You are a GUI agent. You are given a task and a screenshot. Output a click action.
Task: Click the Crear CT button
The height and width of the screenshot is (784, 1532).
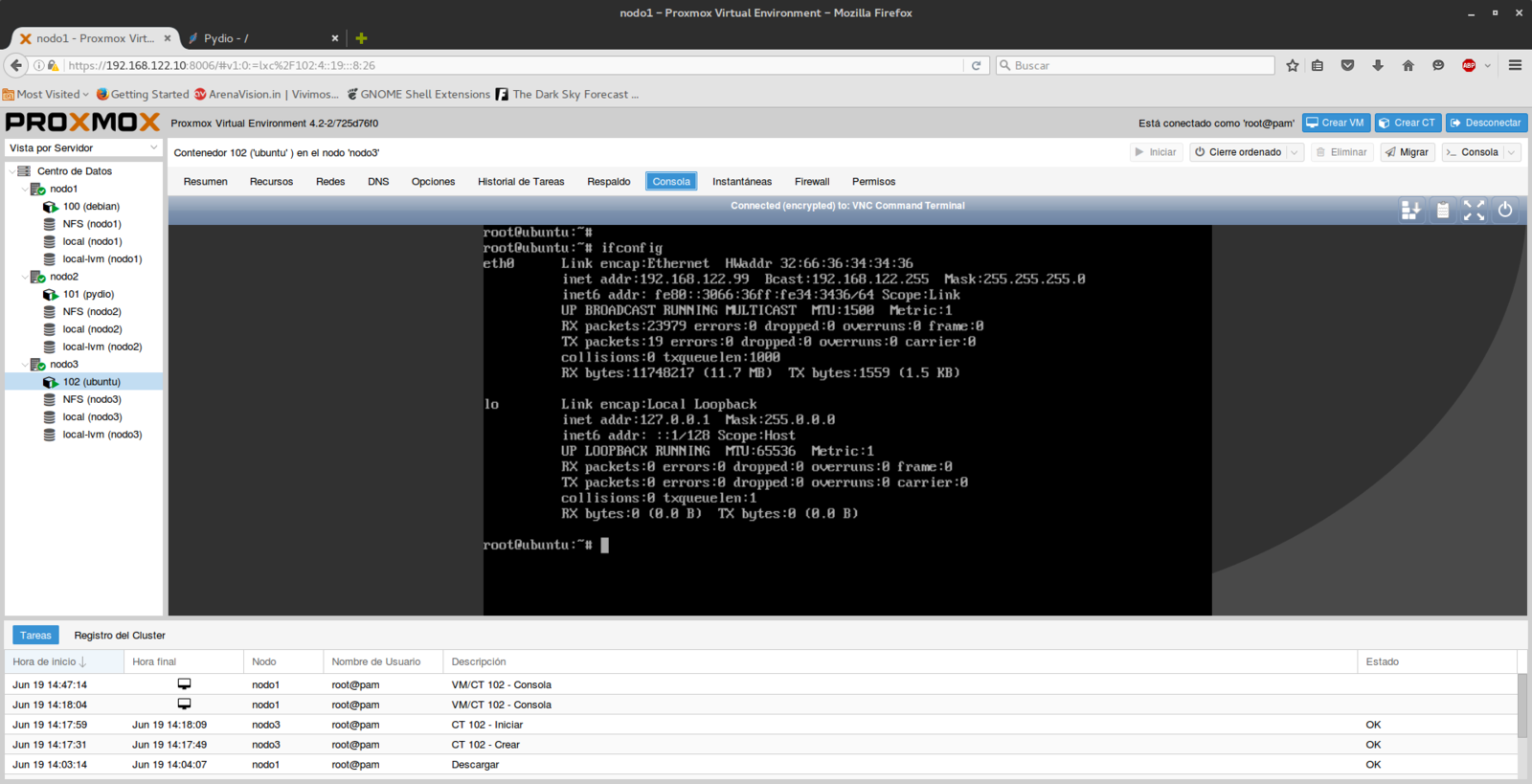1408,123
